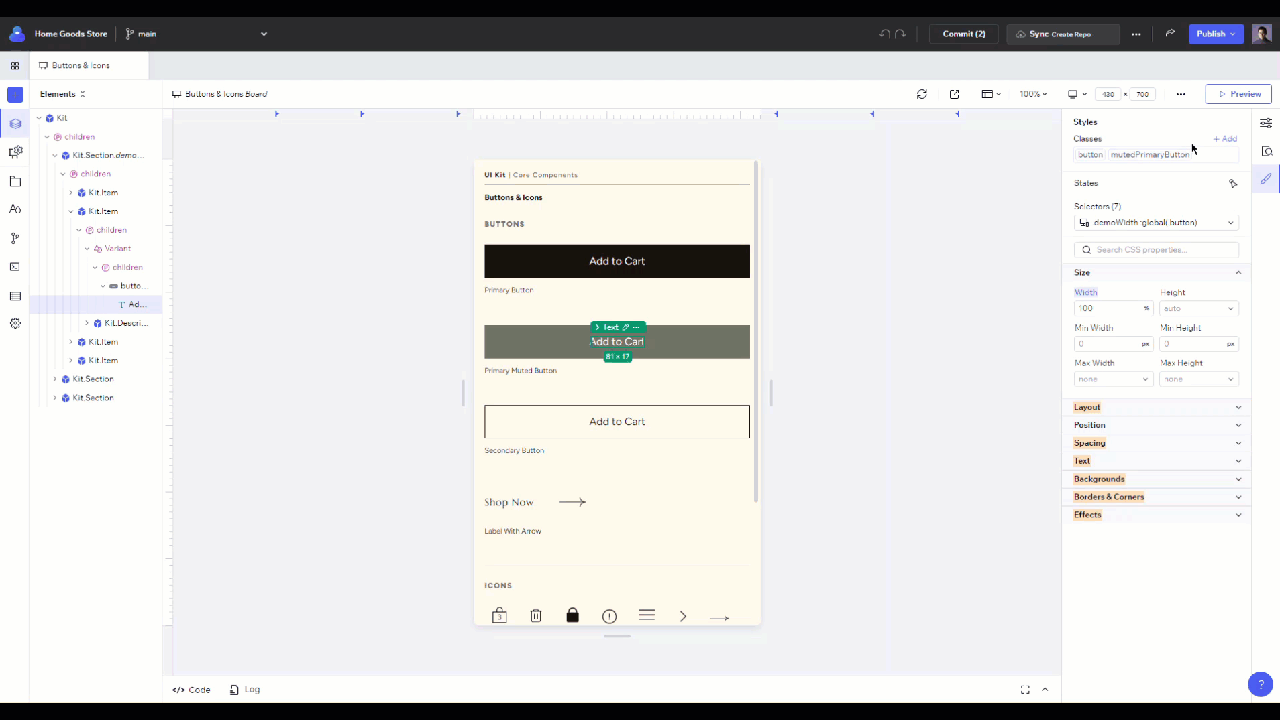
Task: Expand the Borders & Corners section
Action: coord(1238,497)
